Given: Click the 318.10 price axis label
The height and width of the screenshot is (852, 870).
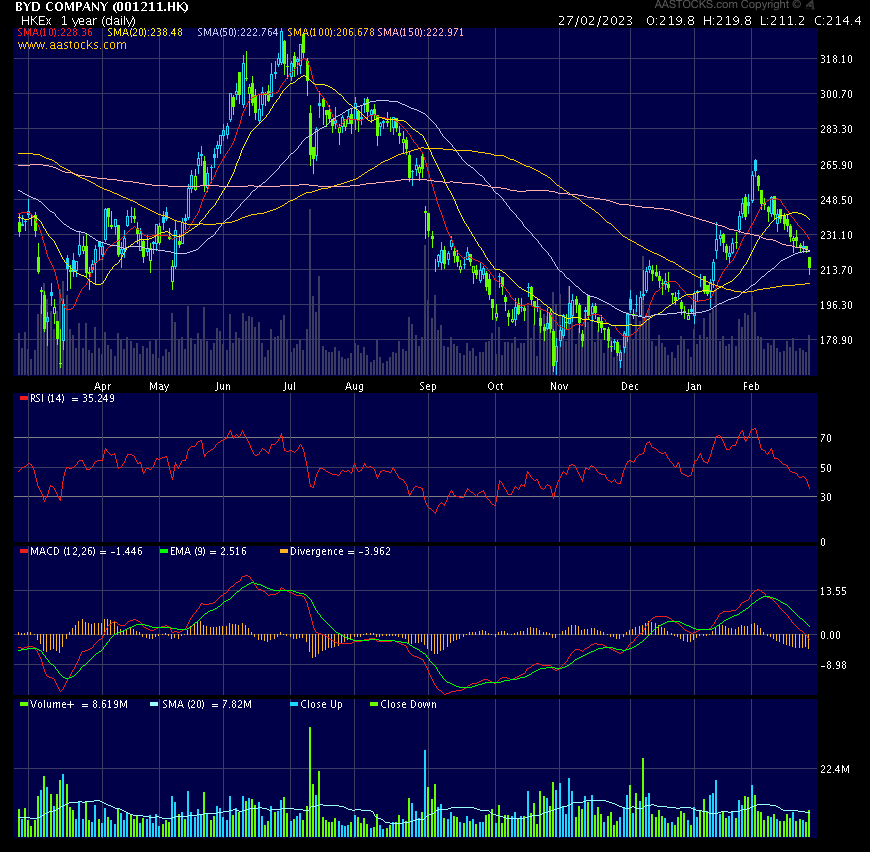Looking at the screenshot, I should (x=836, y=59).
